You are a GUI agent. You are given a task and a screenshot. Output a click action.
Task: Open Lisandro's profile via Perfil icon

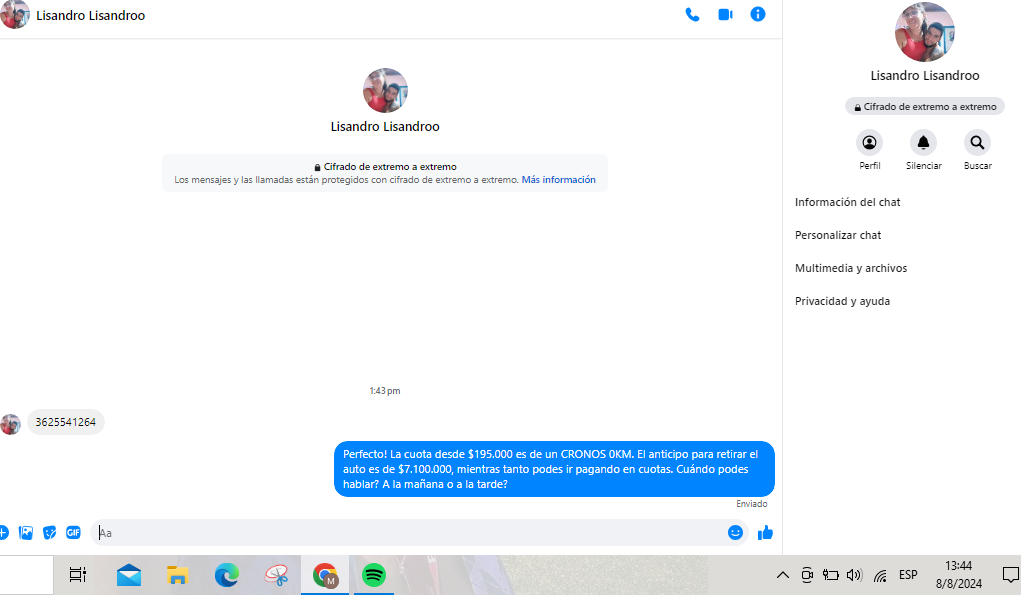pos(869,143)
